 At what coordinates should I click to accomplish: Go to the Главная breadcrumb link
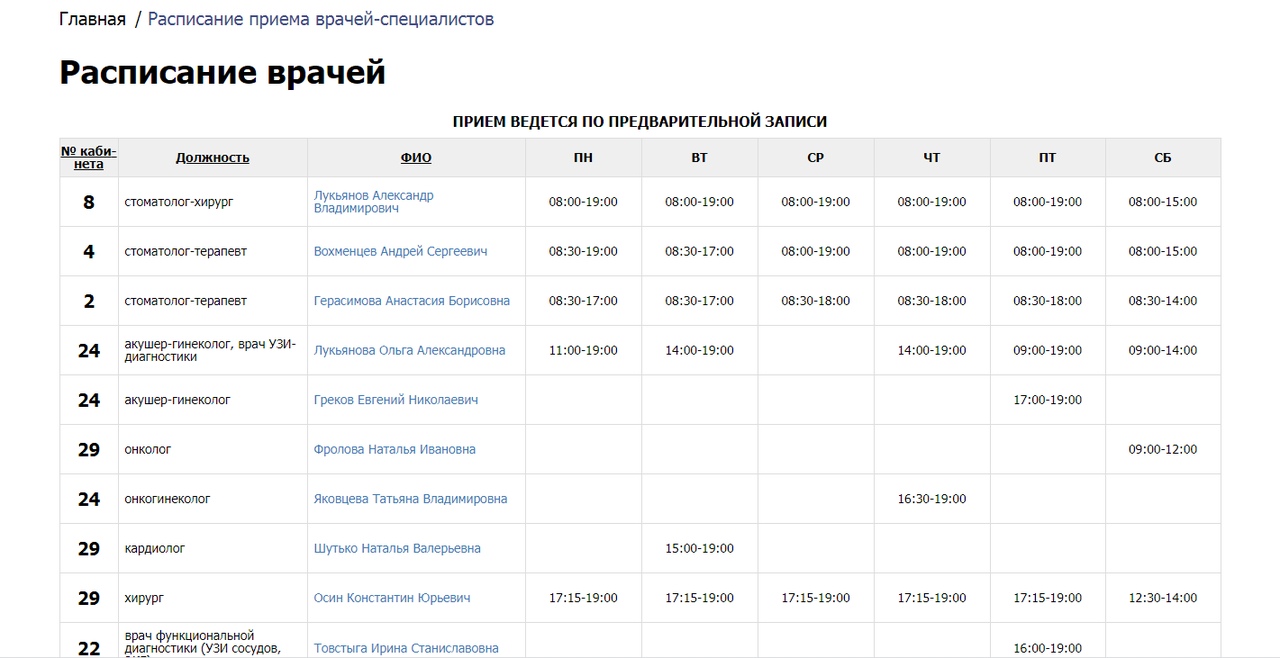tap(92, 19)
